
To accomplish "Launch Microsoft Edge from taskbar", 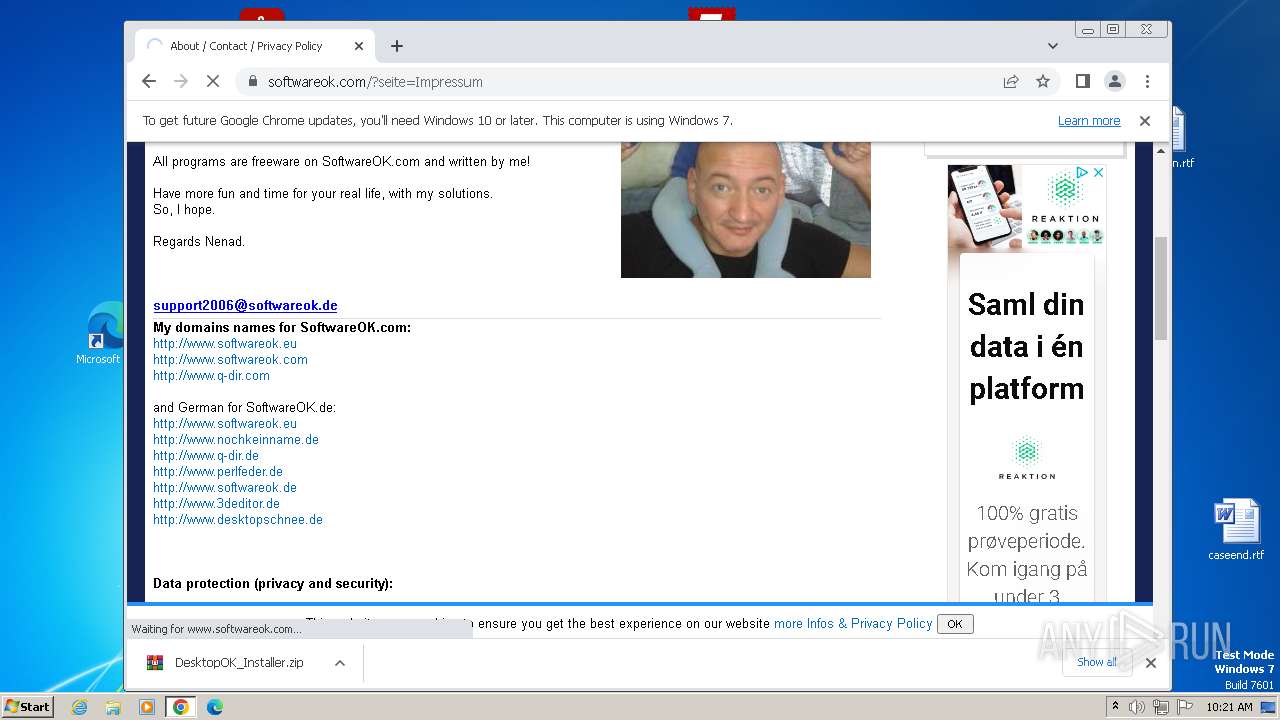I will pos(214,707).
